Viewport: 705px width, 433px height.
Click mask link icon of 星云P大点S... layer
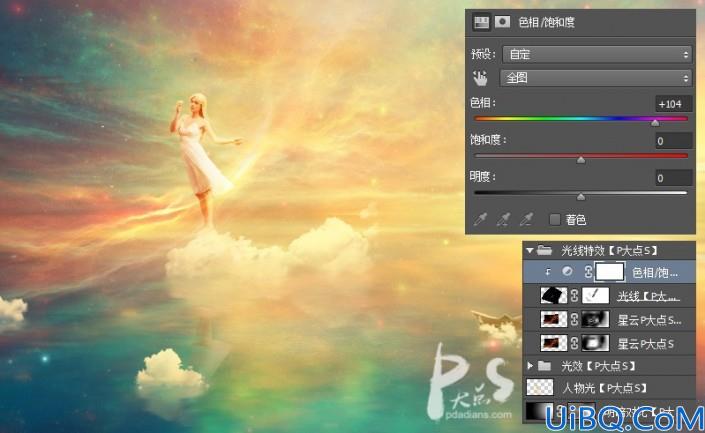[x=574, y=320]
